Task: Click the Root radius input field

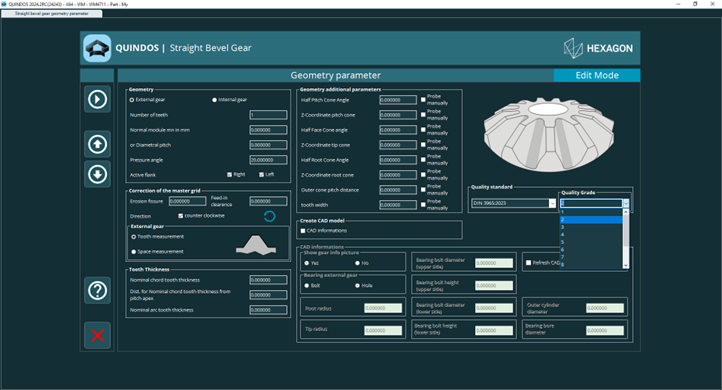Action: click(383, 308)
